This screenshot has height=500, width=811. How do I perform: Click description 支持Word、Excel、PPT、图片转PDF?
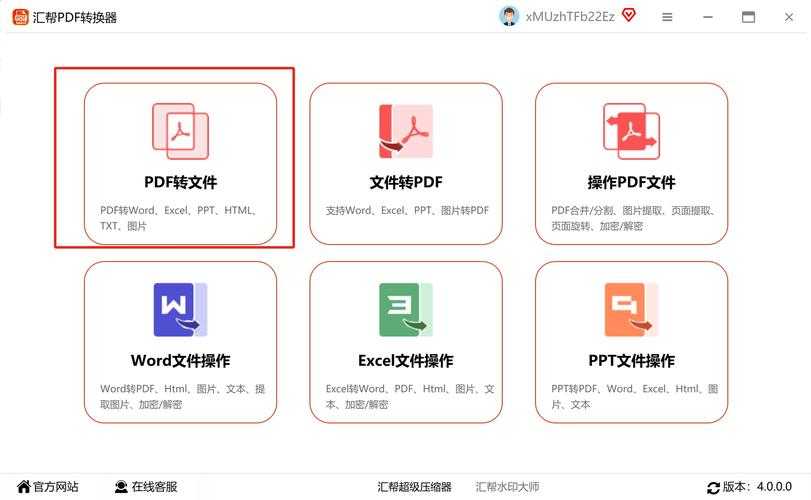coord(407,210)
